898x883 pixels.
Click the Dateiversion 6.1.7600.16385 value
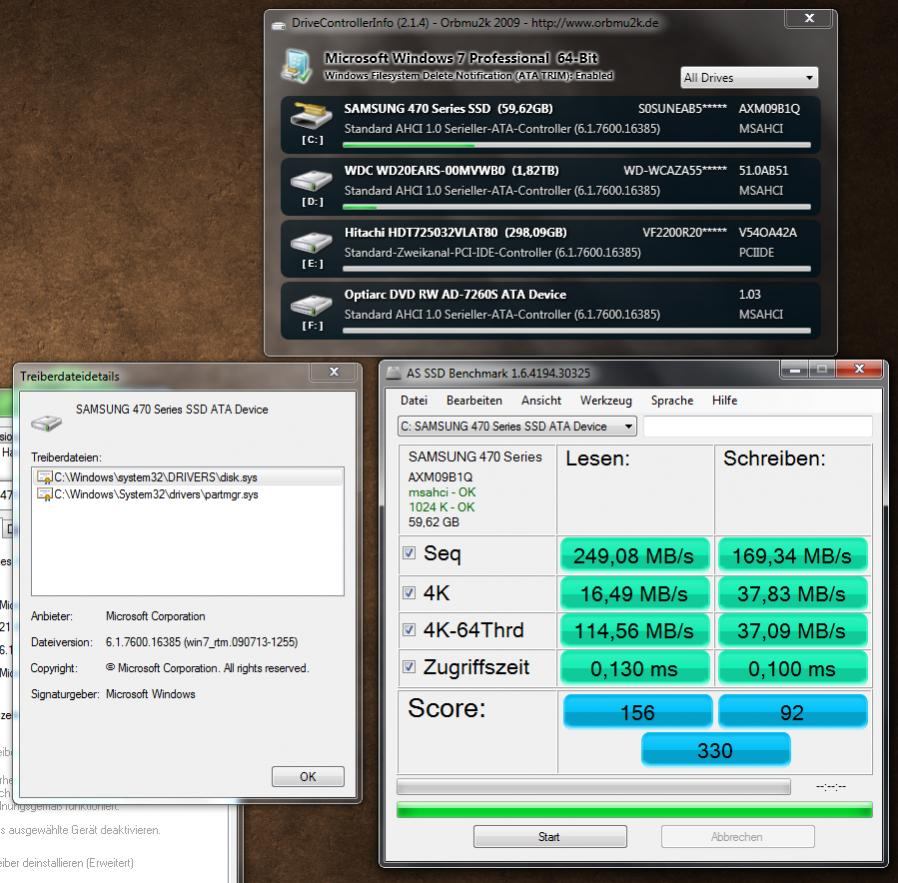202,642
